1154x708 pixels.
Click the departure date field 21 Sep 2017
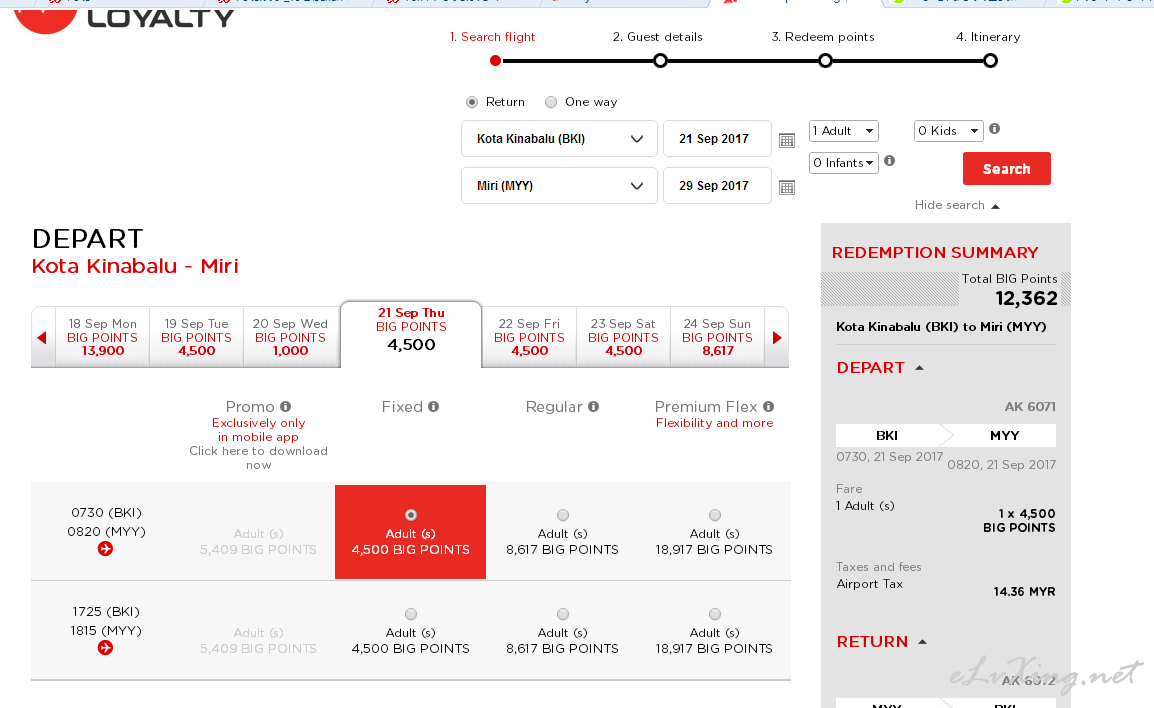click(717, 139)
